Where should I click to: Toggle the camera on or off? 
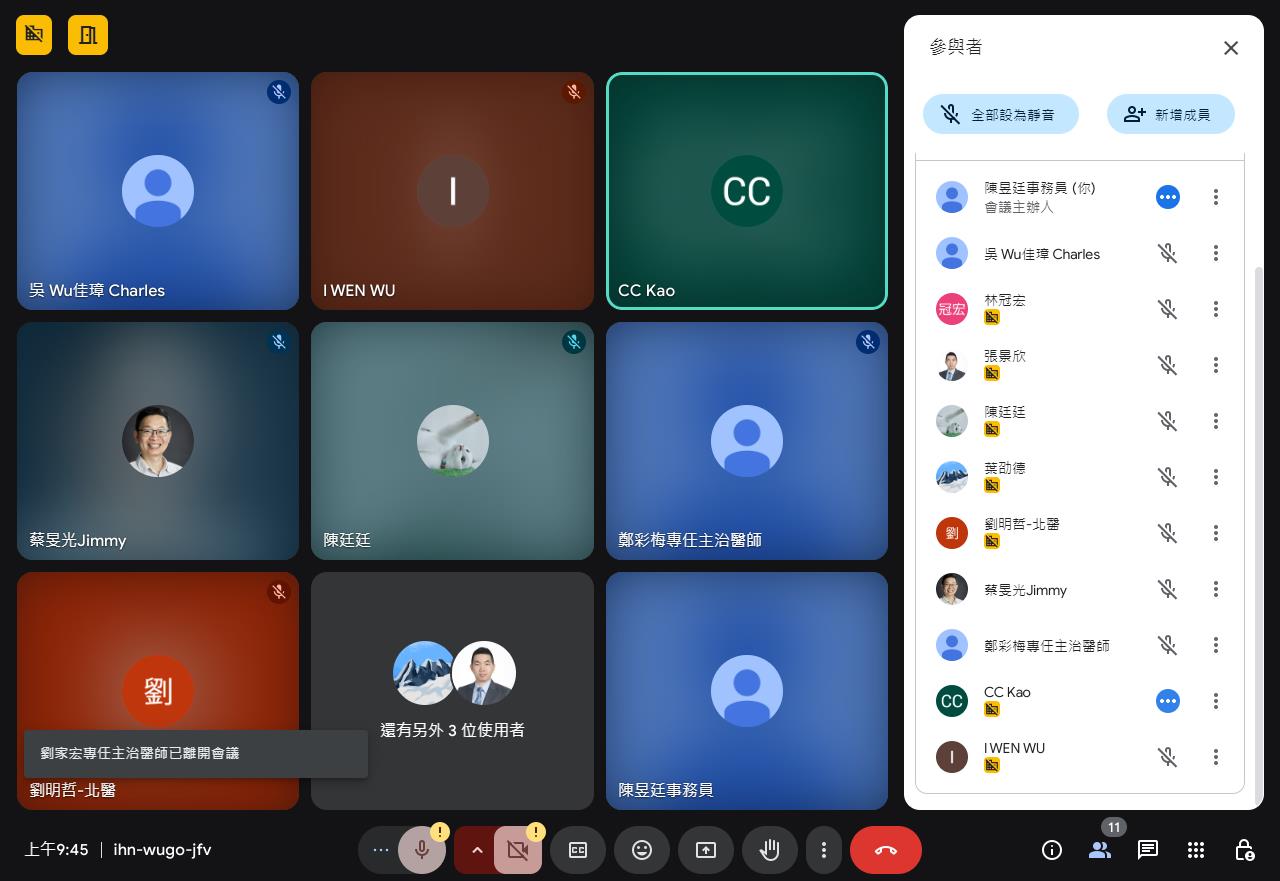(x=517, y=850)
